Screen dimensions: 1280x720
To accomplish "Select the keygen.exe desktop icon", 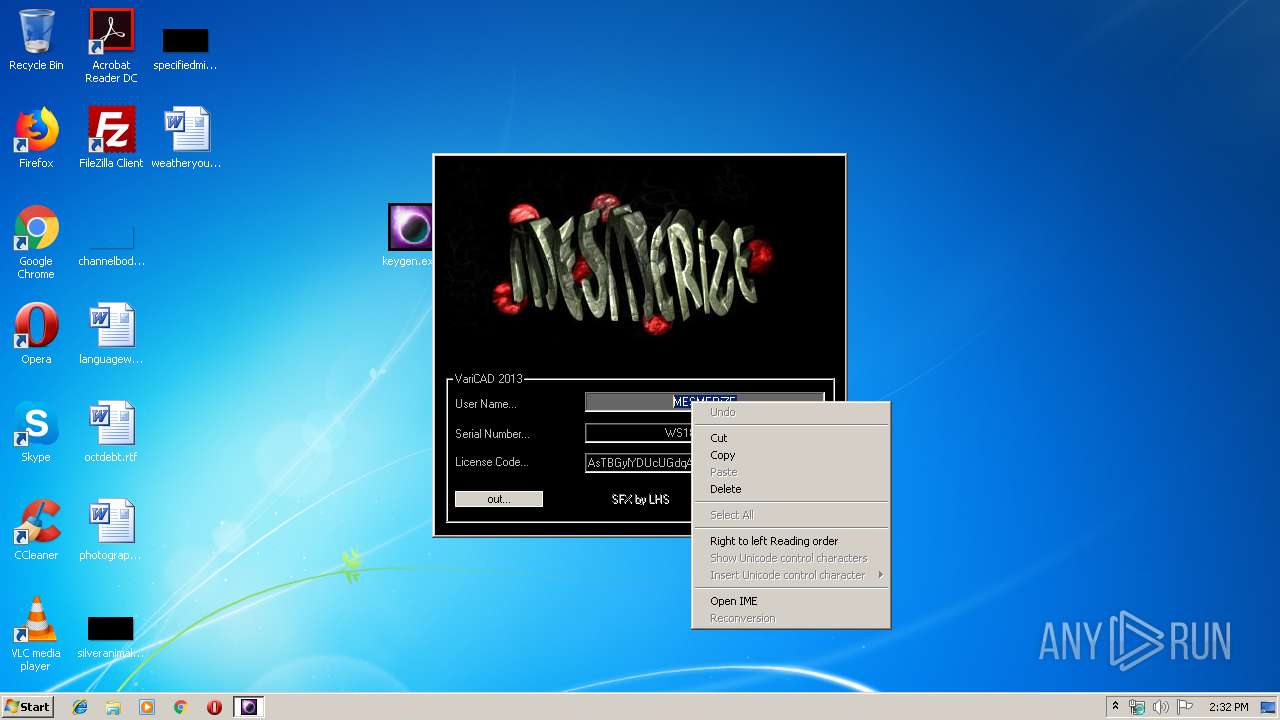I will [x=409, y=236].
